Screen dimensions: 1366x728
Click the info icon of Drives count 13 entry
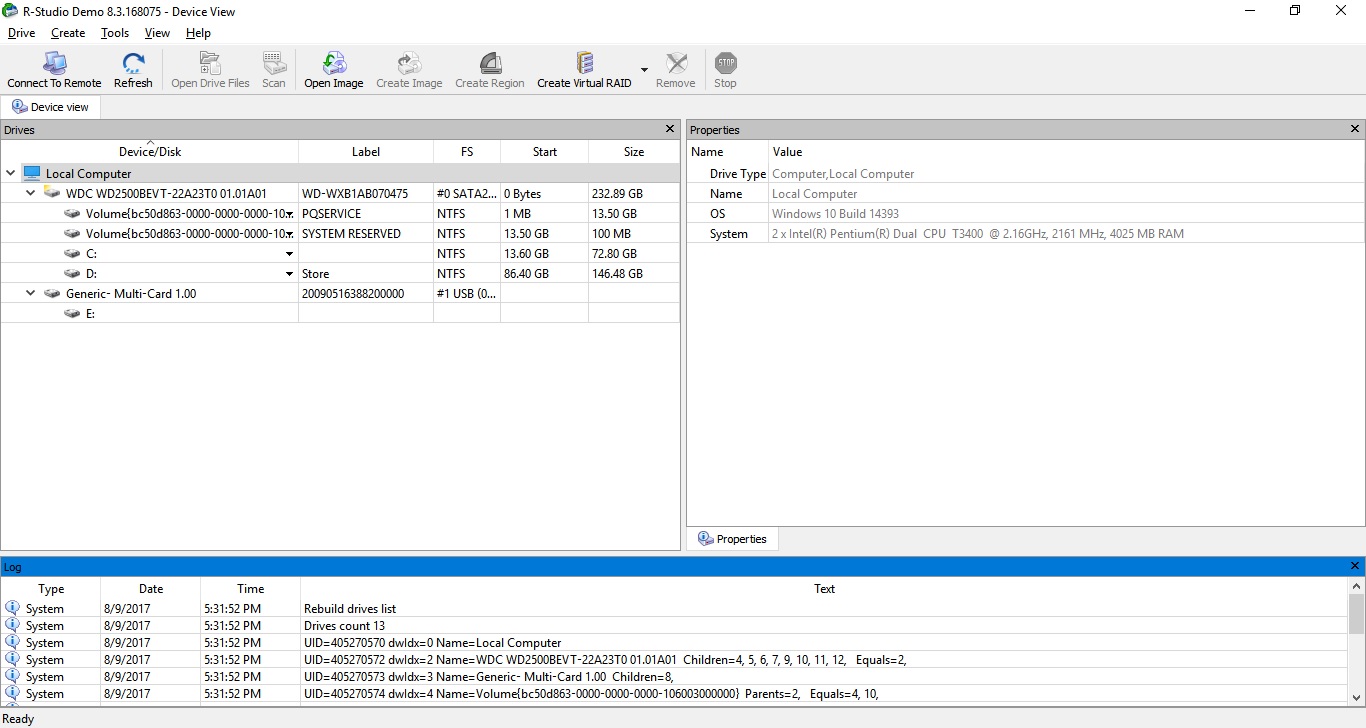(x=12, y=625)
